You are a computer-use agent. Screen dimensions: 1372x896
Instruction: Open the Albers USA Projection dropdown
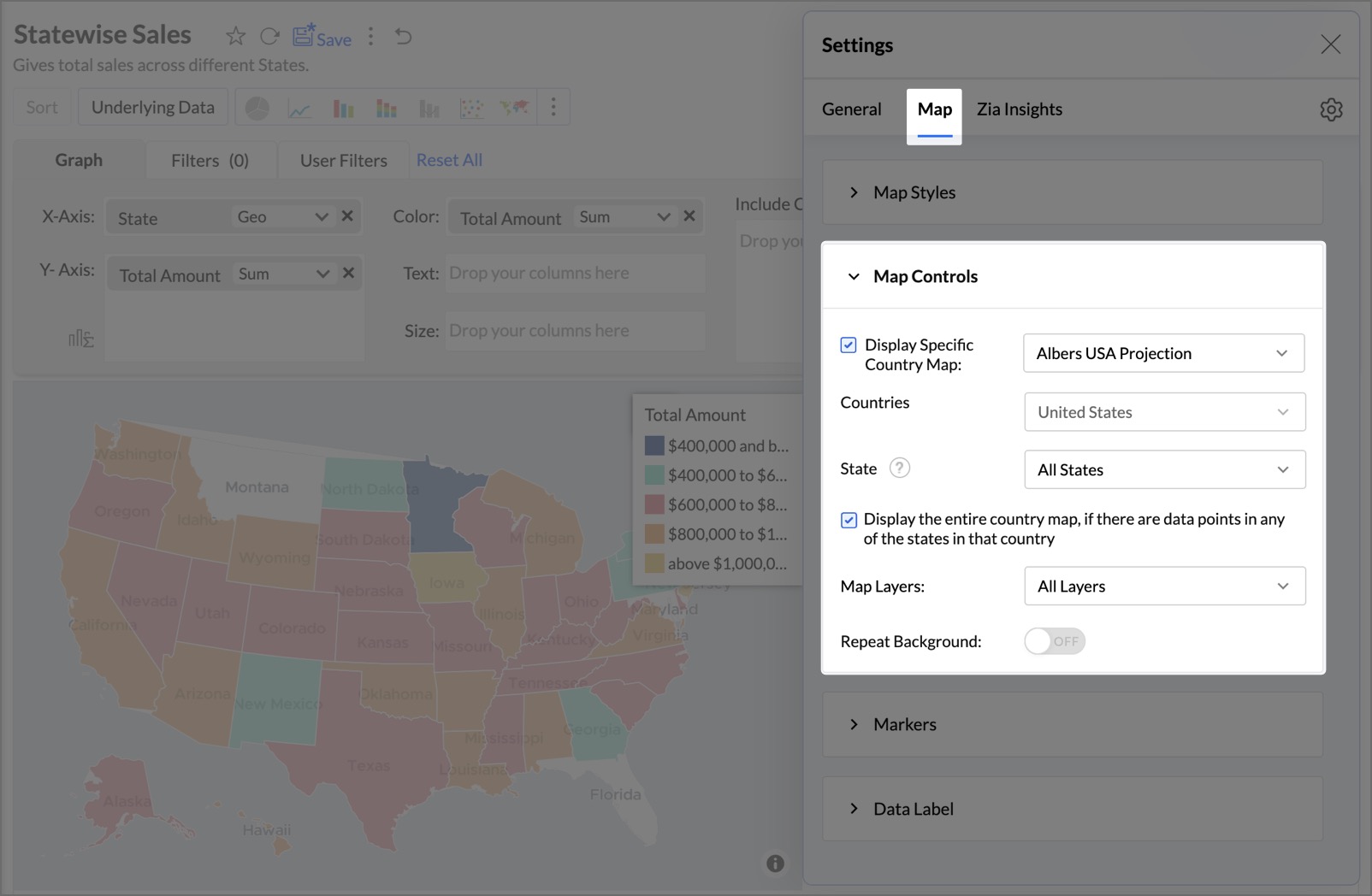[1163, 353]
